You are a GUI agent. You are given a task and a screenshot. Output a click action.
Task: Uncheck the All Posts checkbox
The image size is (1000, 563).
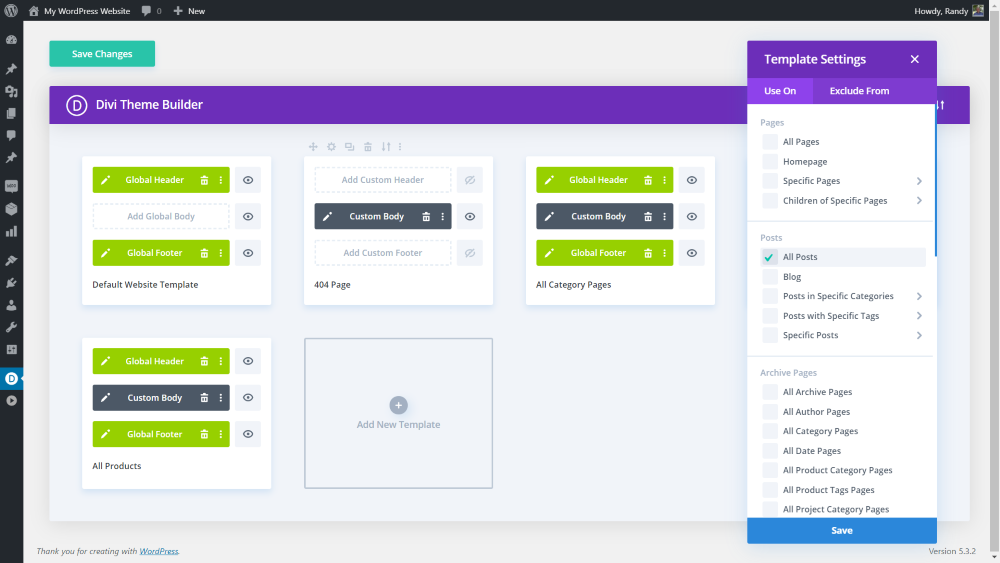[x=770, y=257]
